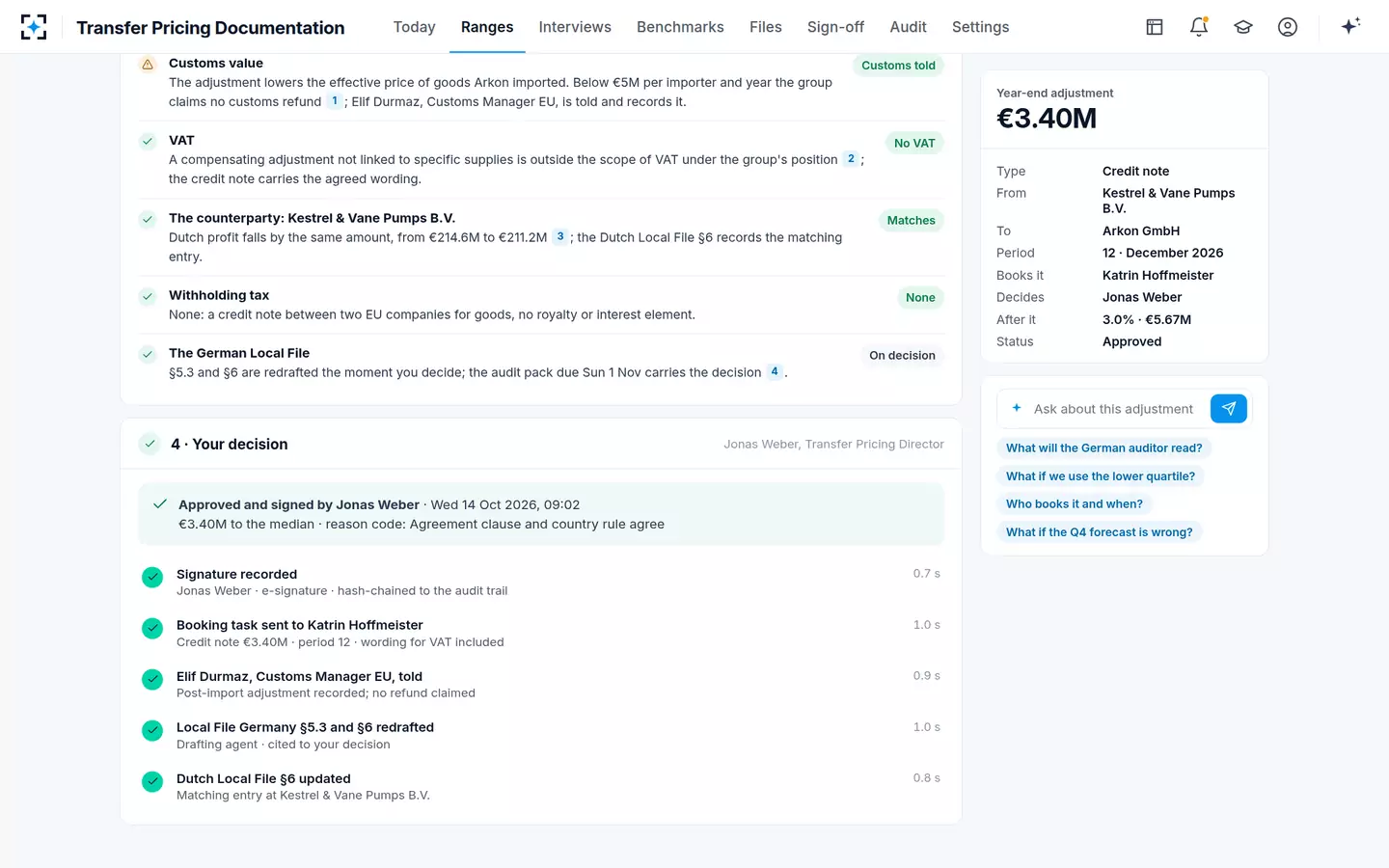Select the Ranges tab

[x=487, y=27]
